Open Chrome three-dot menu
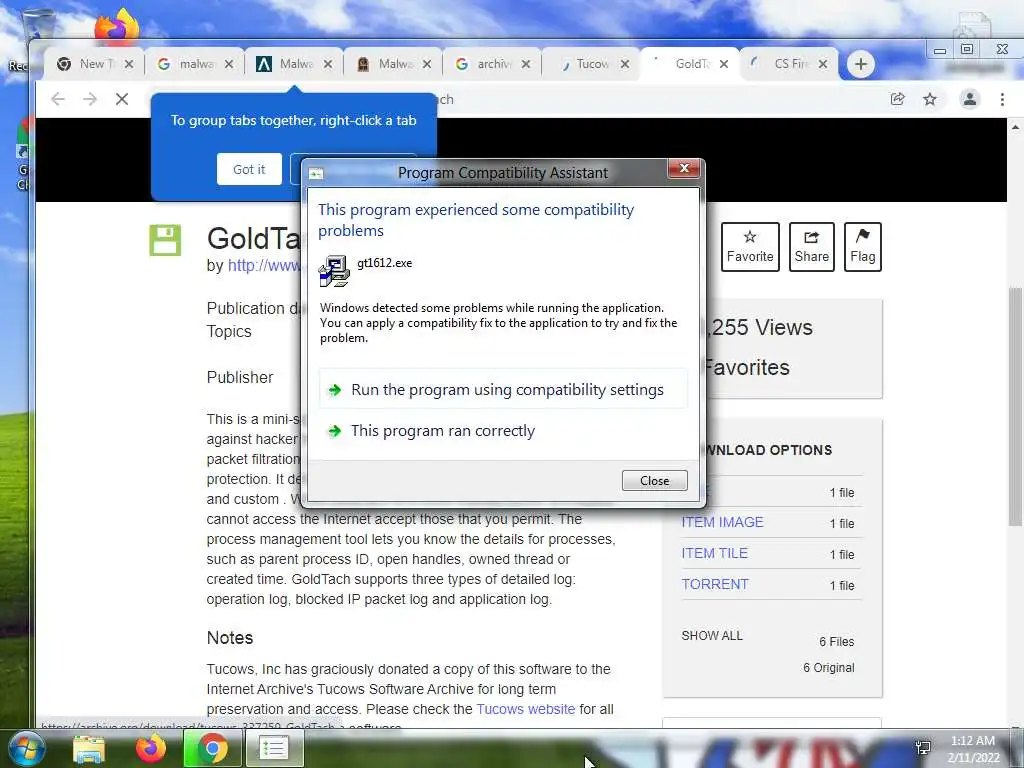Image resolution: width=1024 pixels, height=768 pixels. pyautogui.click(x=1002, y=99)
